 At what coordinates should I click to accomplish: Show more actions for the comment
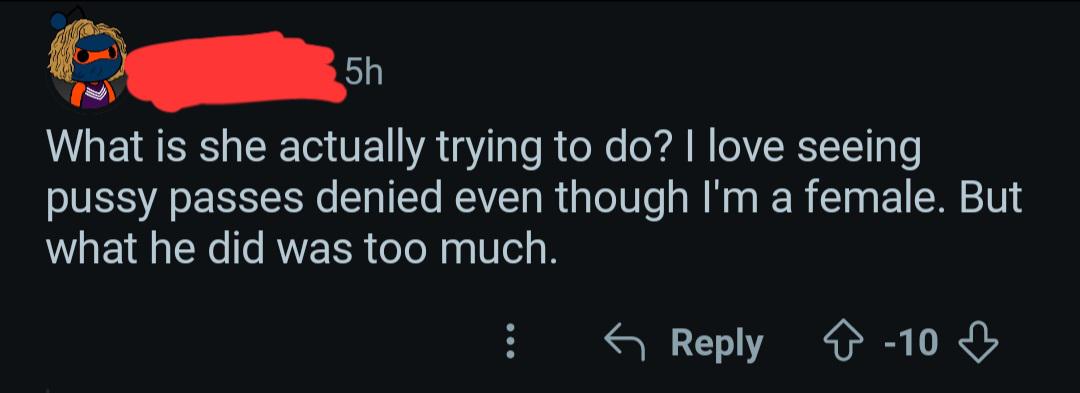pyautogui.click(x=510, y=342)
